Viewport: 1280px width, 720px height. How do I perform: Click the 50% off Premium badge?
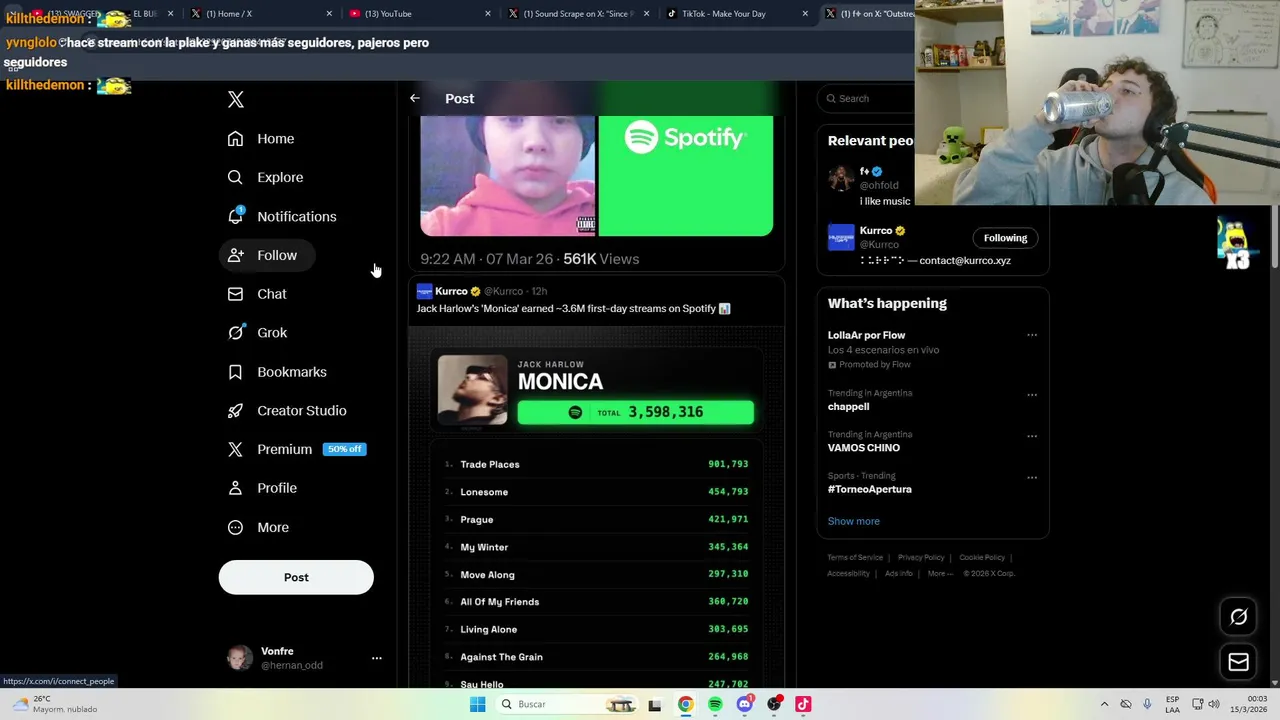pos(345,449)
